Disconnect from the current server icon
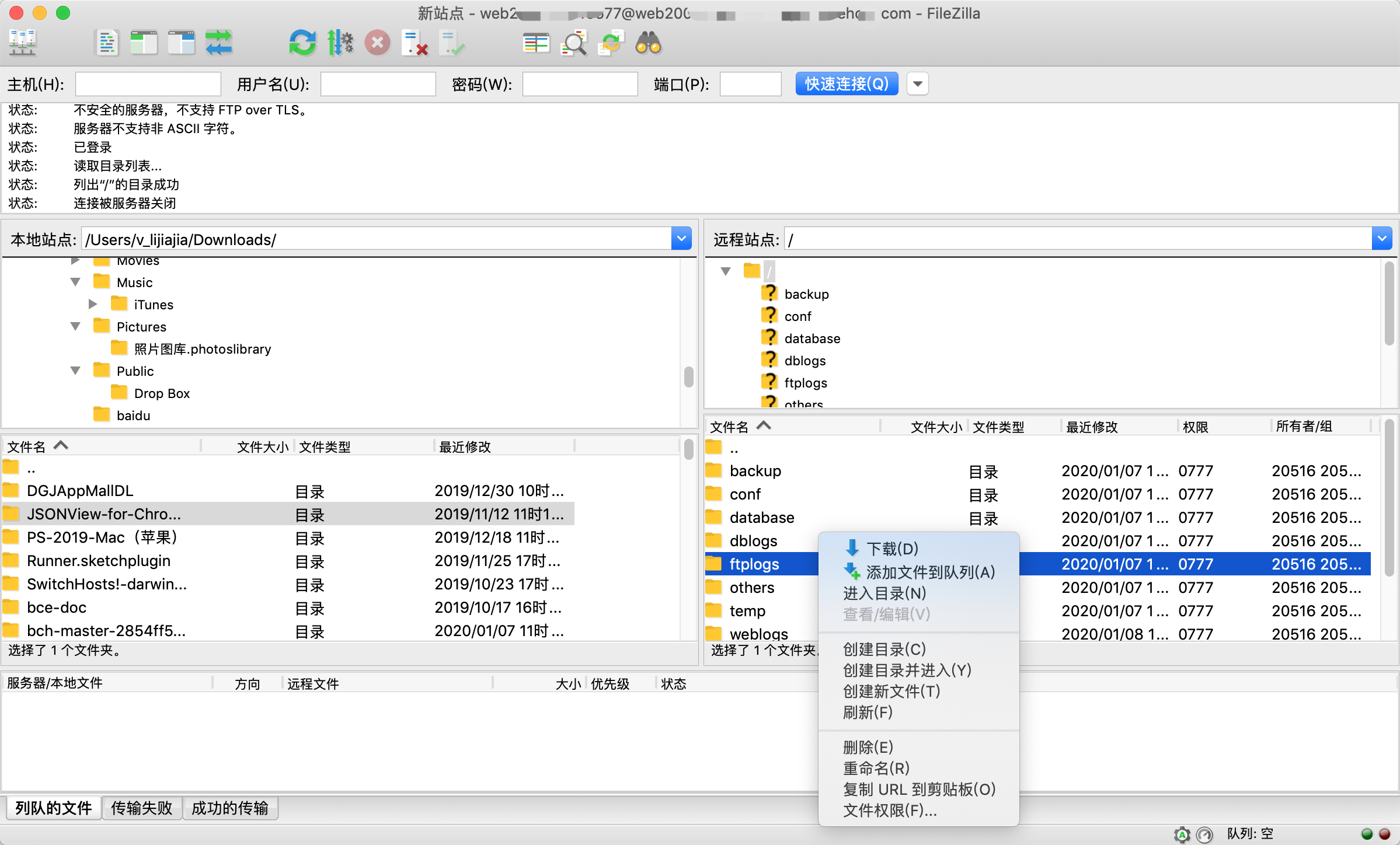 [415, 43]
